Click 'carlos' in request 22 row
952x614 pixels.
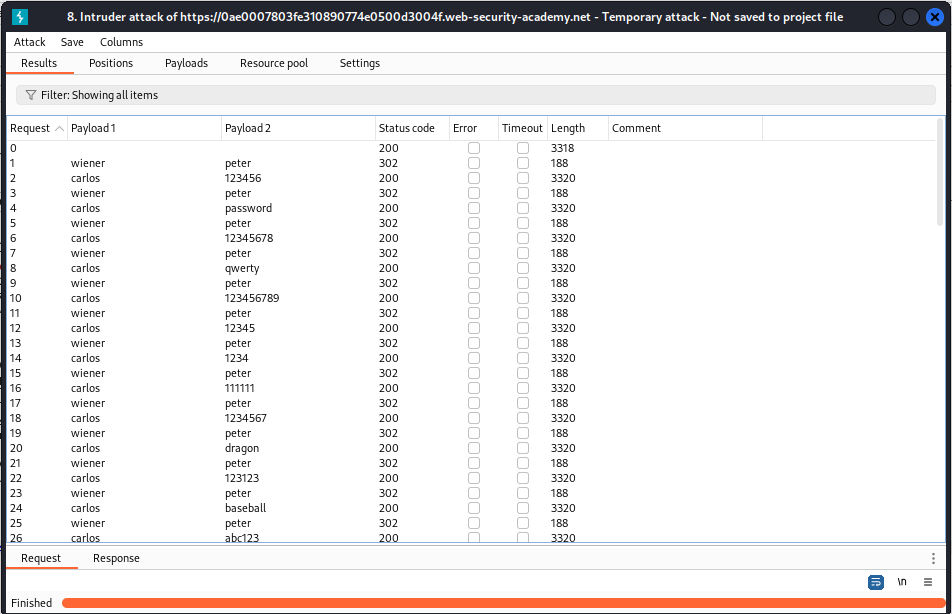point(85,478)
